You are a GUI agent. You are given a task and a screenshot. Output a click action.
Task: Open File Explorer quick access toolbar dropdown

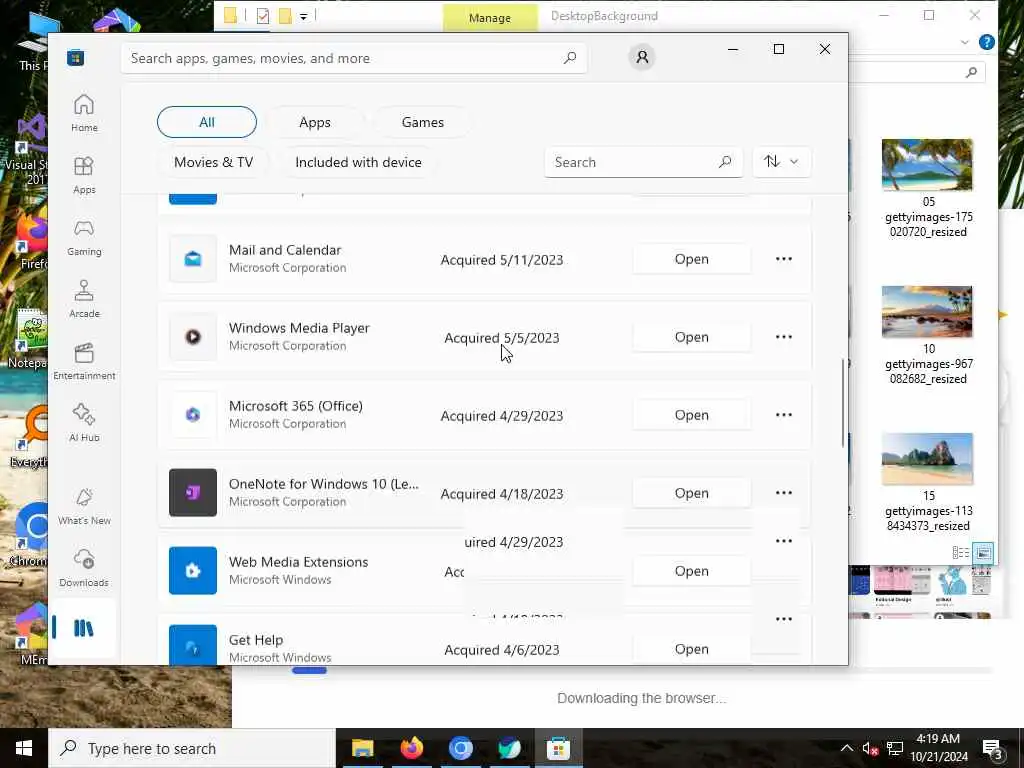[x=304, y=17]
